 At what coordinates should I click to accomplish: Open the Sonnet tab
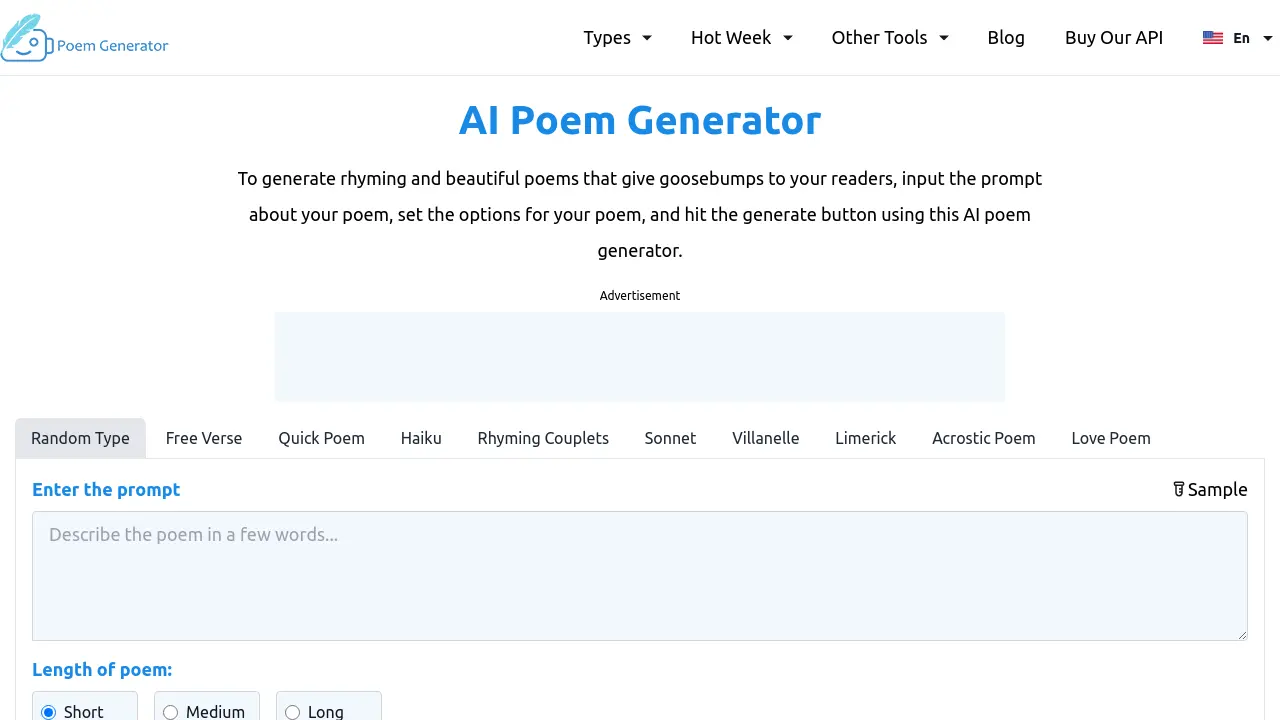[670, 438]
